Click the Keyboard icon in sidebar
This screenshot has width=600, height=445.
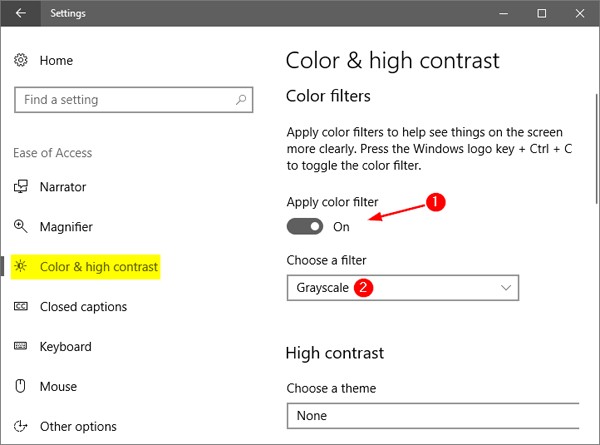pos(21,346)
